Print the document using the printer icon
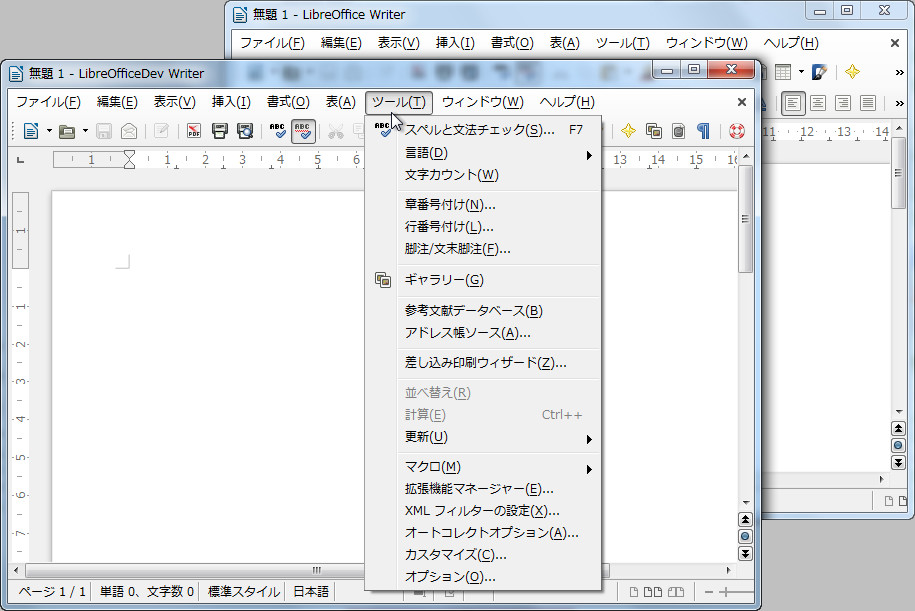This screenshot has height=611, width=915. [x=219, y=131]
